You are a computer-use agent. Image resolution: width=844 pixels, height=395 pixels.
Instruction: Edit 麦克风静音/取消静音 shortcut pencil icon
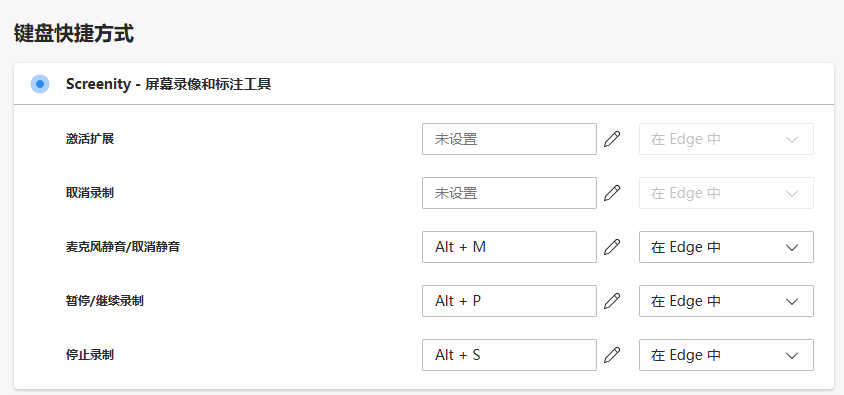[612, 247]
